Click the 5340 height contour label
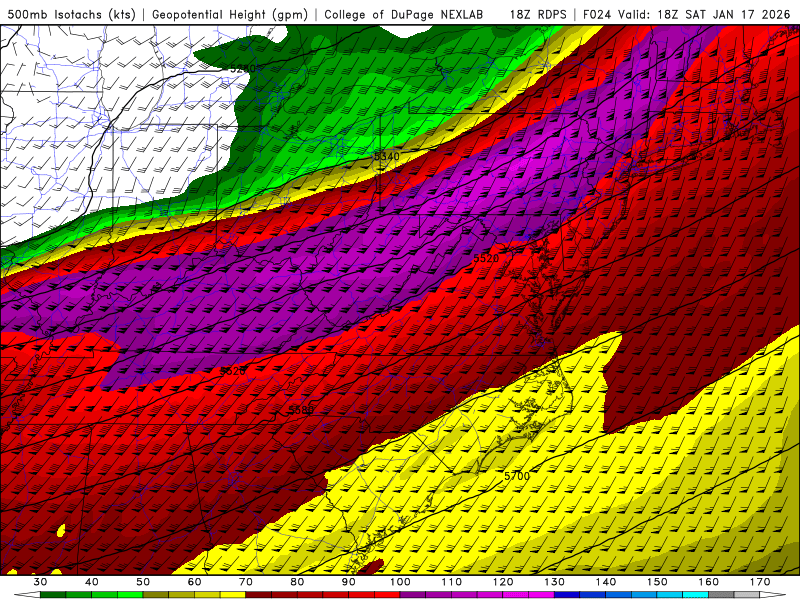This screenshot has width=800, height=600. pos(387,156)
